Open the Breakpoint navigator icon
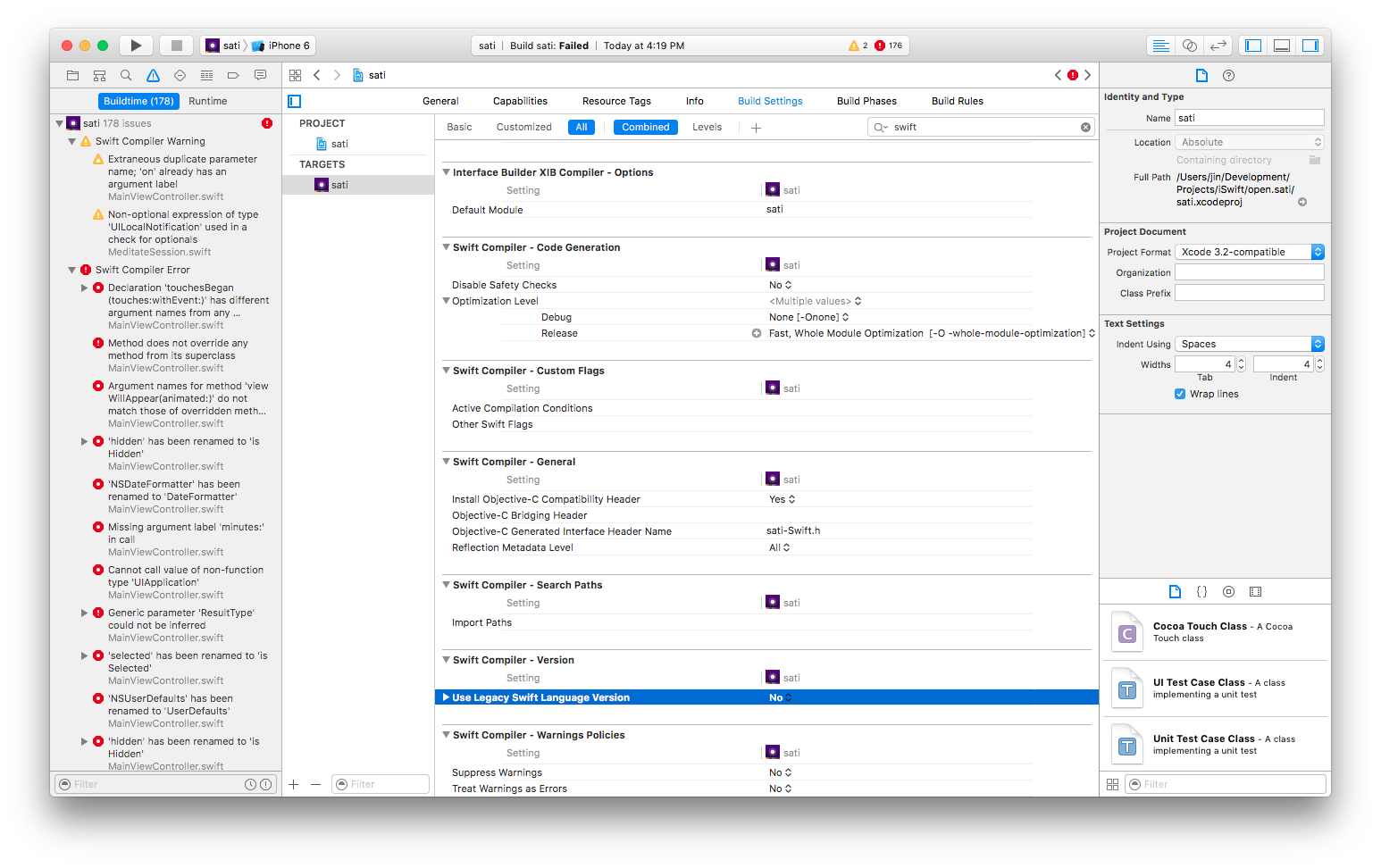 (x=233, y=75)
